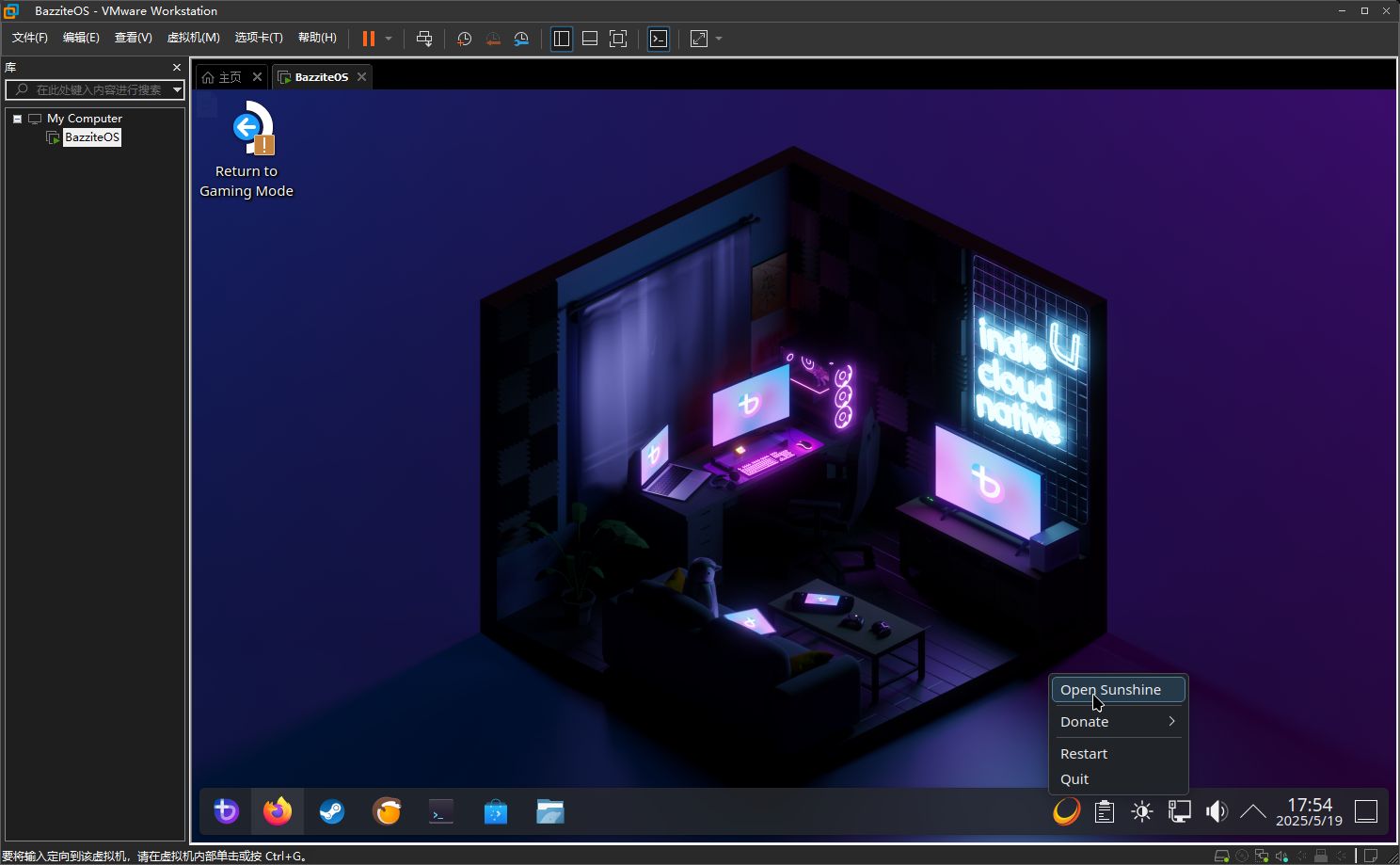Click the Peek at Desktop panel button
The image size is (1400, 865).
click(x=1366, y=811)
